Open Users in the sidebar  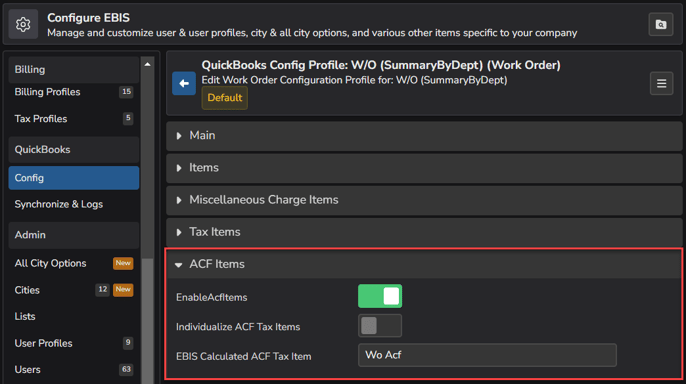(x=74, y=370)
